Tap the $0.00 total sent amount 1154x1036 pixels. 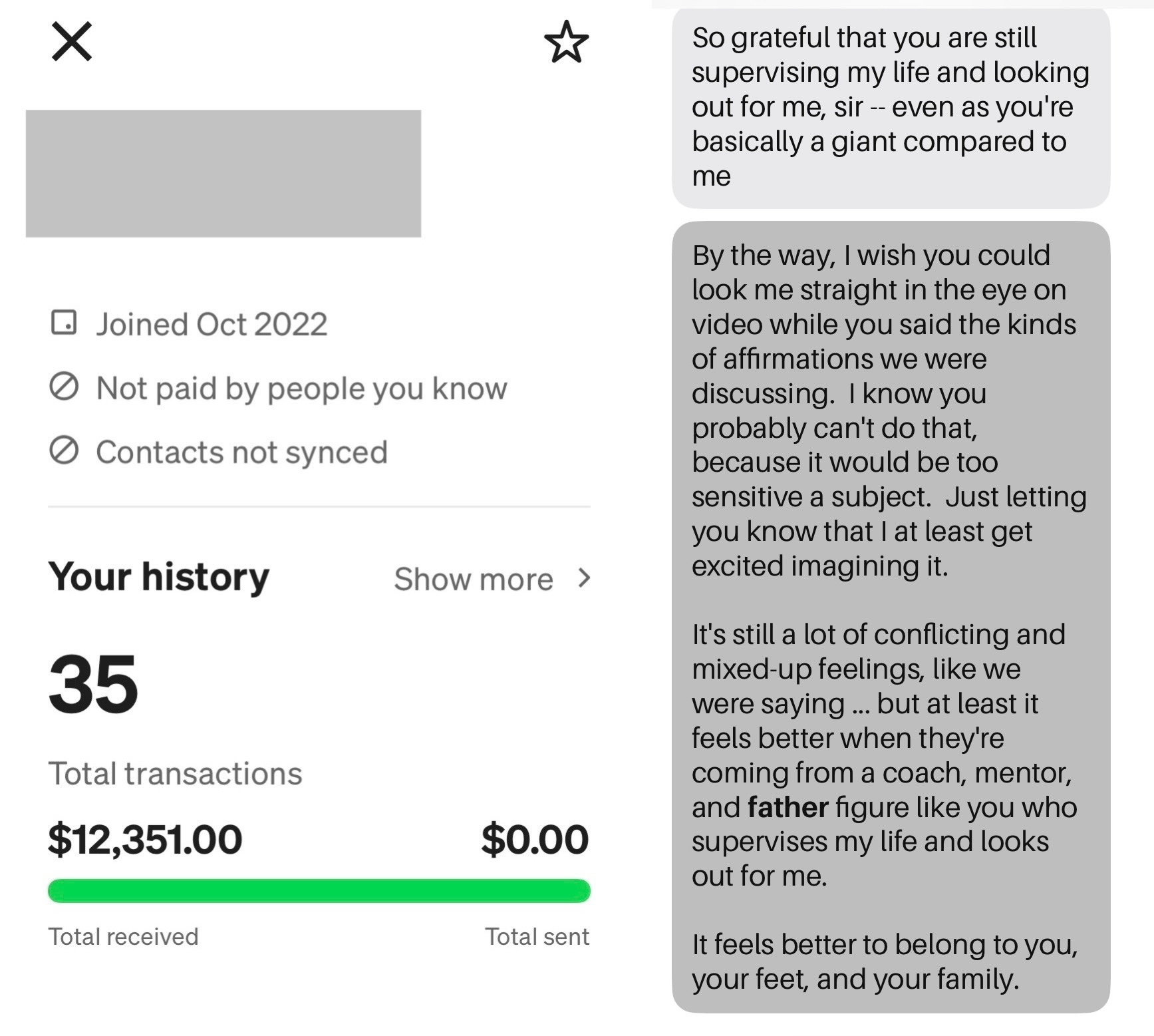pyautogui.click(x=535, y=839)
